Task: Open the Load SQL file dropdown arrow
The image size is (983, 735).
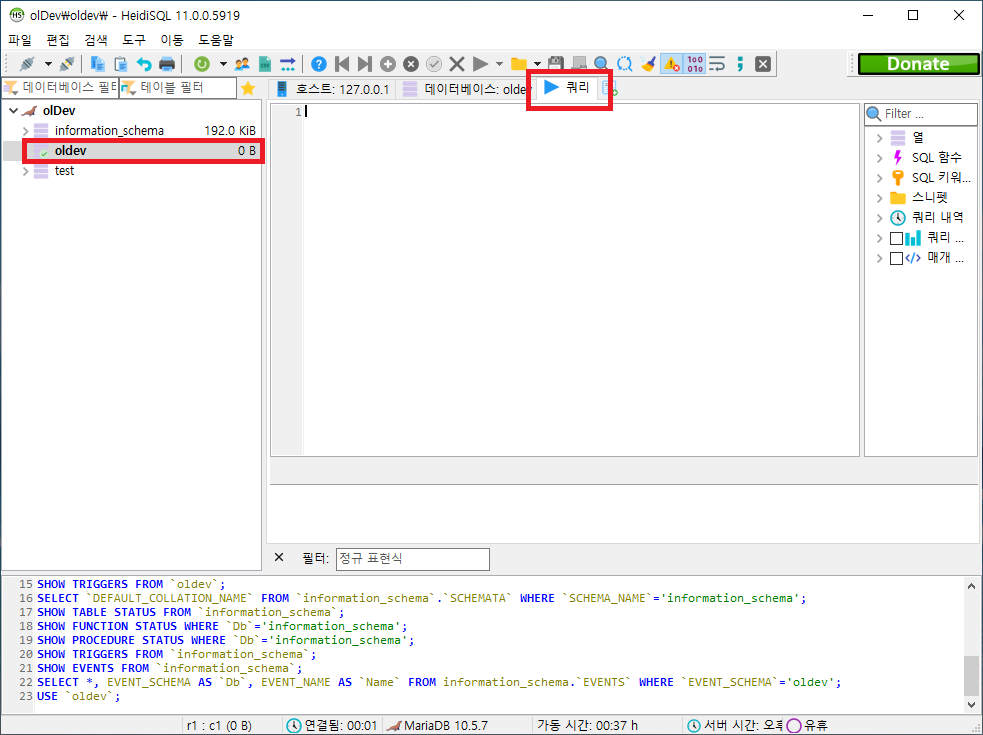Action: [537, 64]
